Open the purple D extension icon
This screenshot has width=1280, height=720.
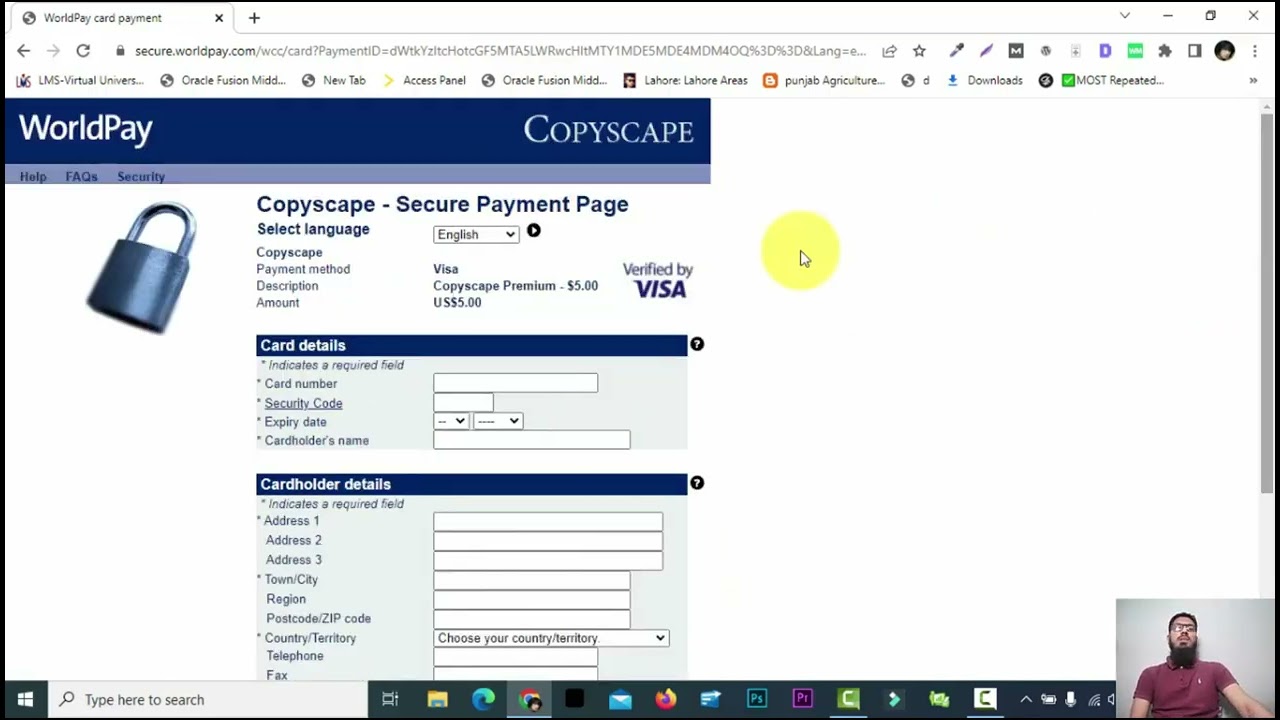(1105, 51)
